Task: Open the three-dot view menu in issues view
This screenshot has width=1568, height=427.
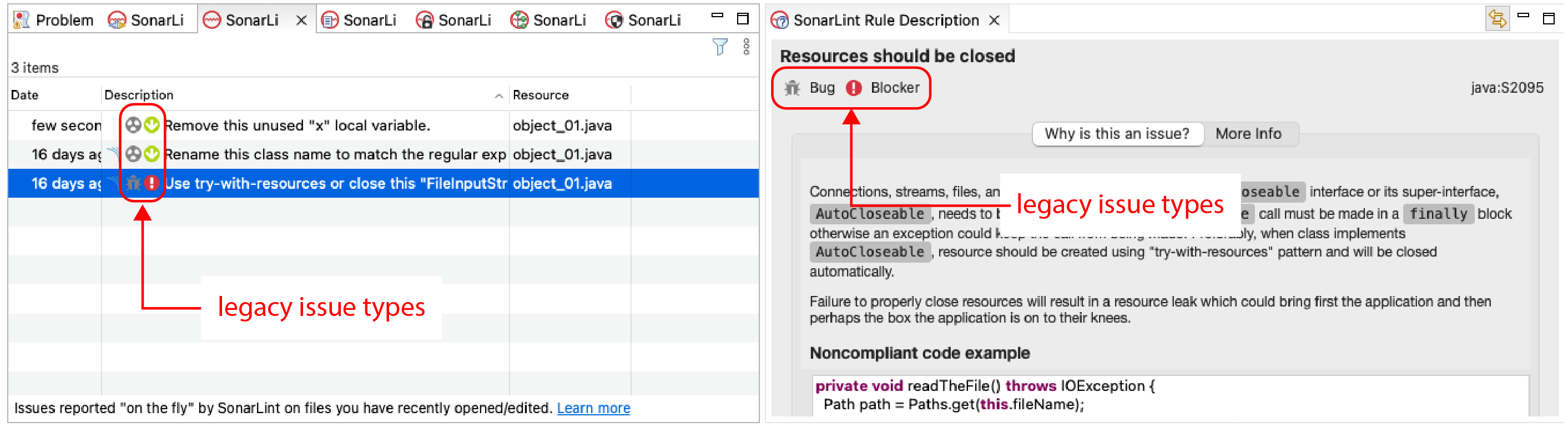Action: pos(747,47)
